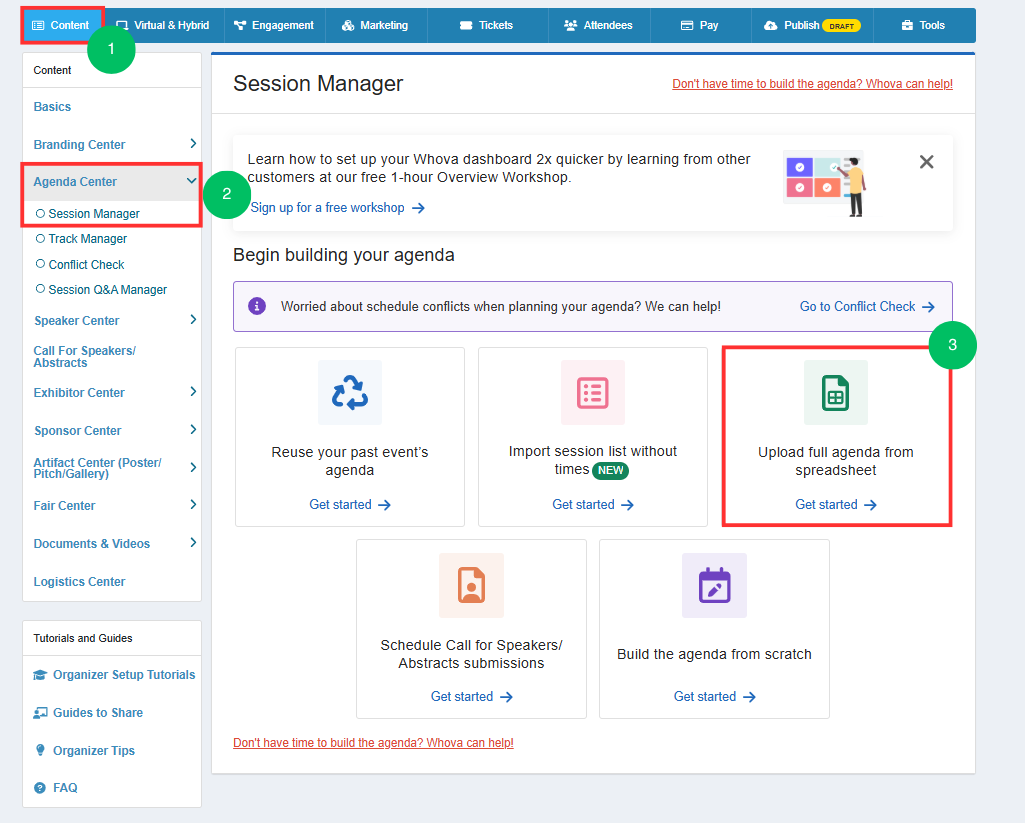The width and height of the screenshot is (1025, 823).
Task: Click the Tickets icon
Action: (465, 25)
